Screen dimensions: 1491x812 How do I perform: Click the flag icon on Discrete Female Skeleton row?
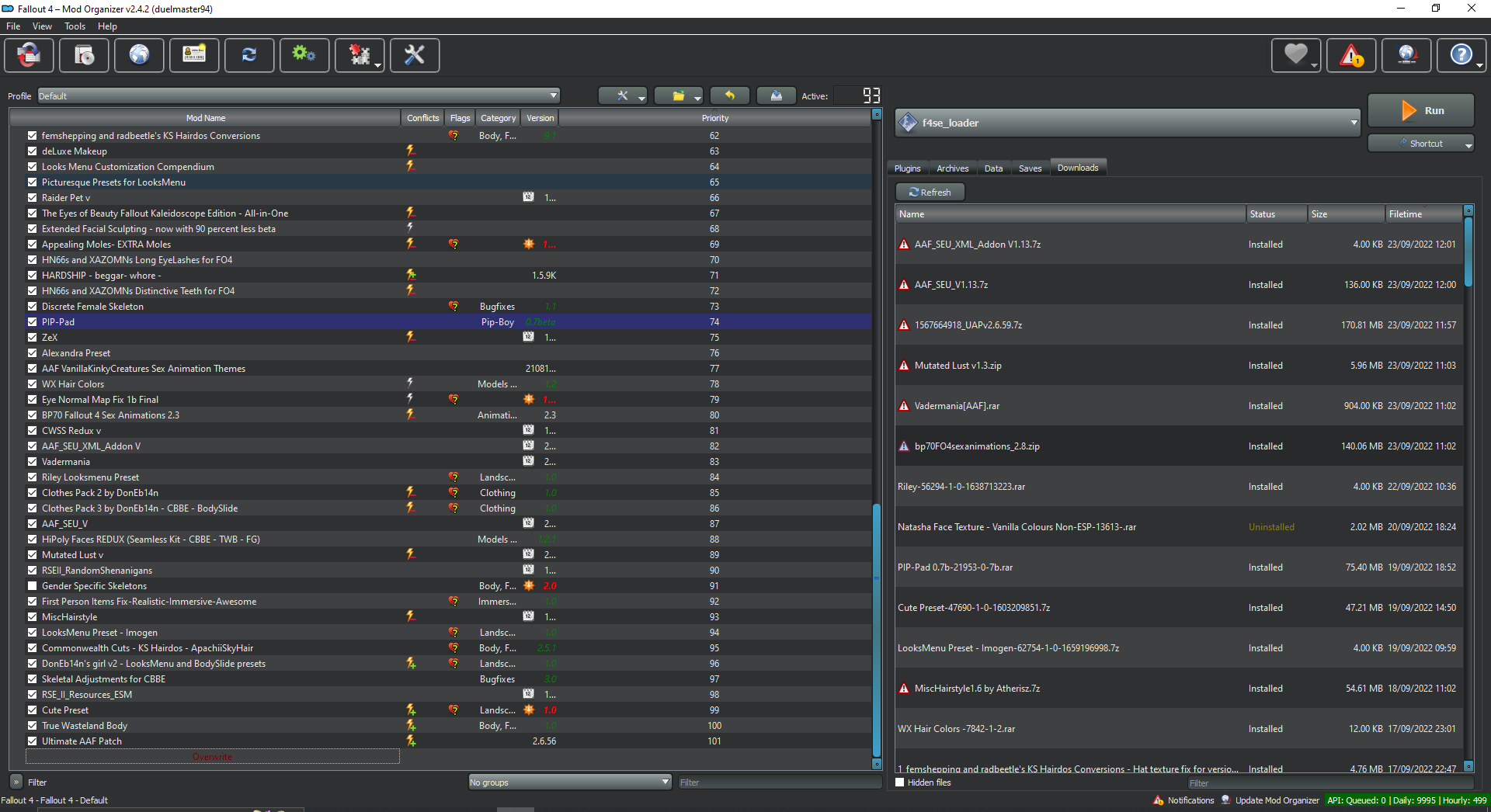click(x=454, y=306)
